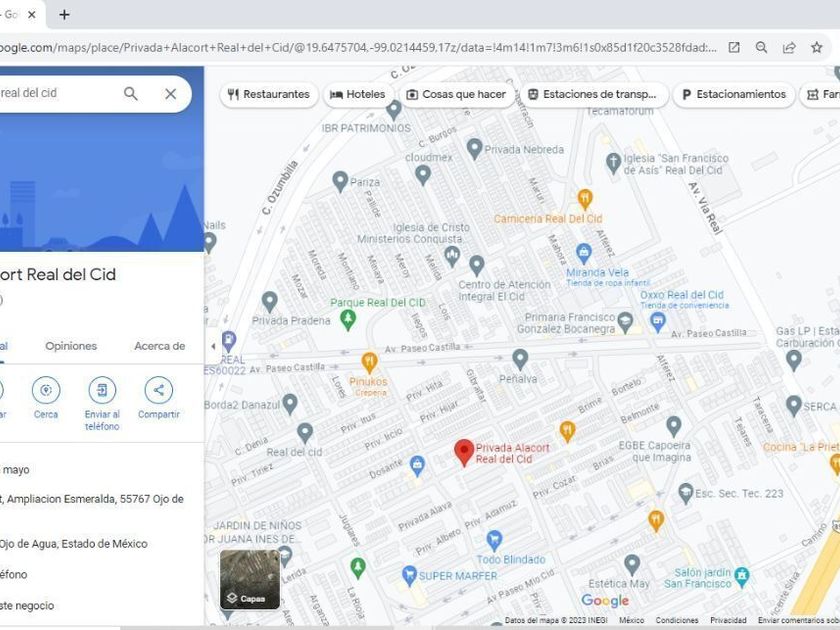Bookmark this page with star icon
This screenshot has width=840, height=630.
(817, 47)
